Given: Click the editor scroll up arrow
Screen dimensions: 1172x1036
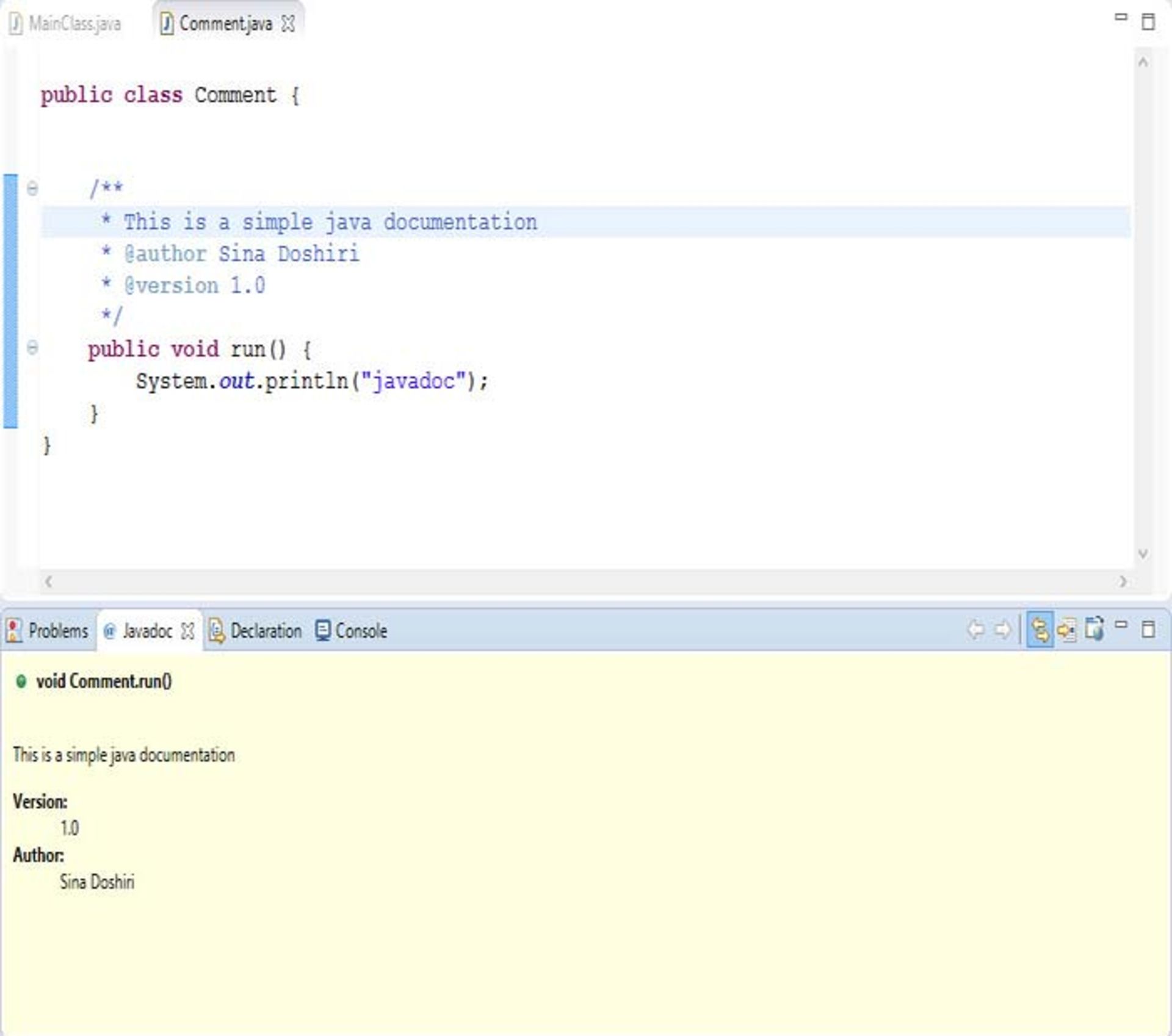Looking at the screenshot, I should click(1143, 62).
